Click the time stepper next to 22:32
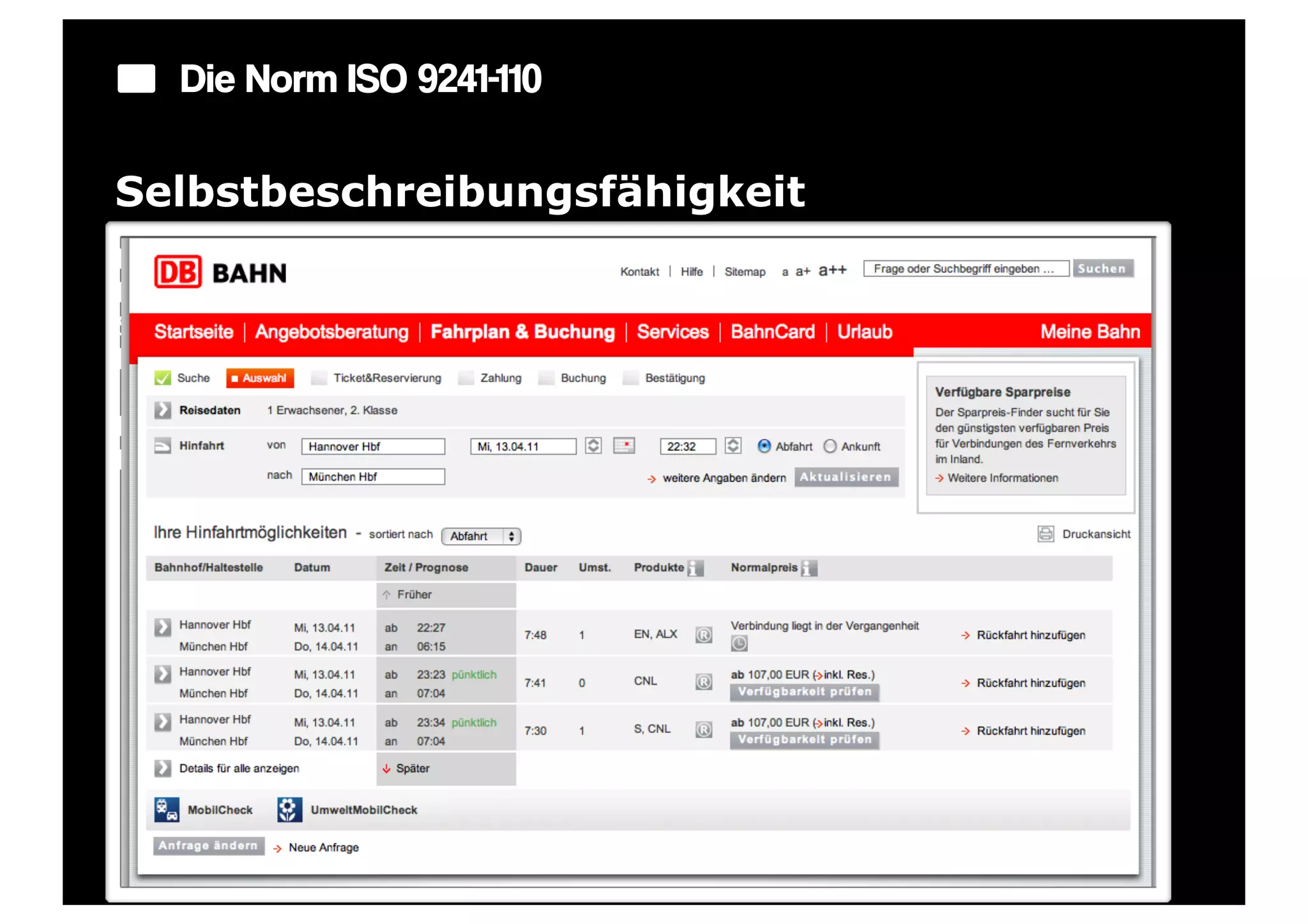Image resolution: width=1308 pixels, height=924 pixels. (x=733, y=445)
